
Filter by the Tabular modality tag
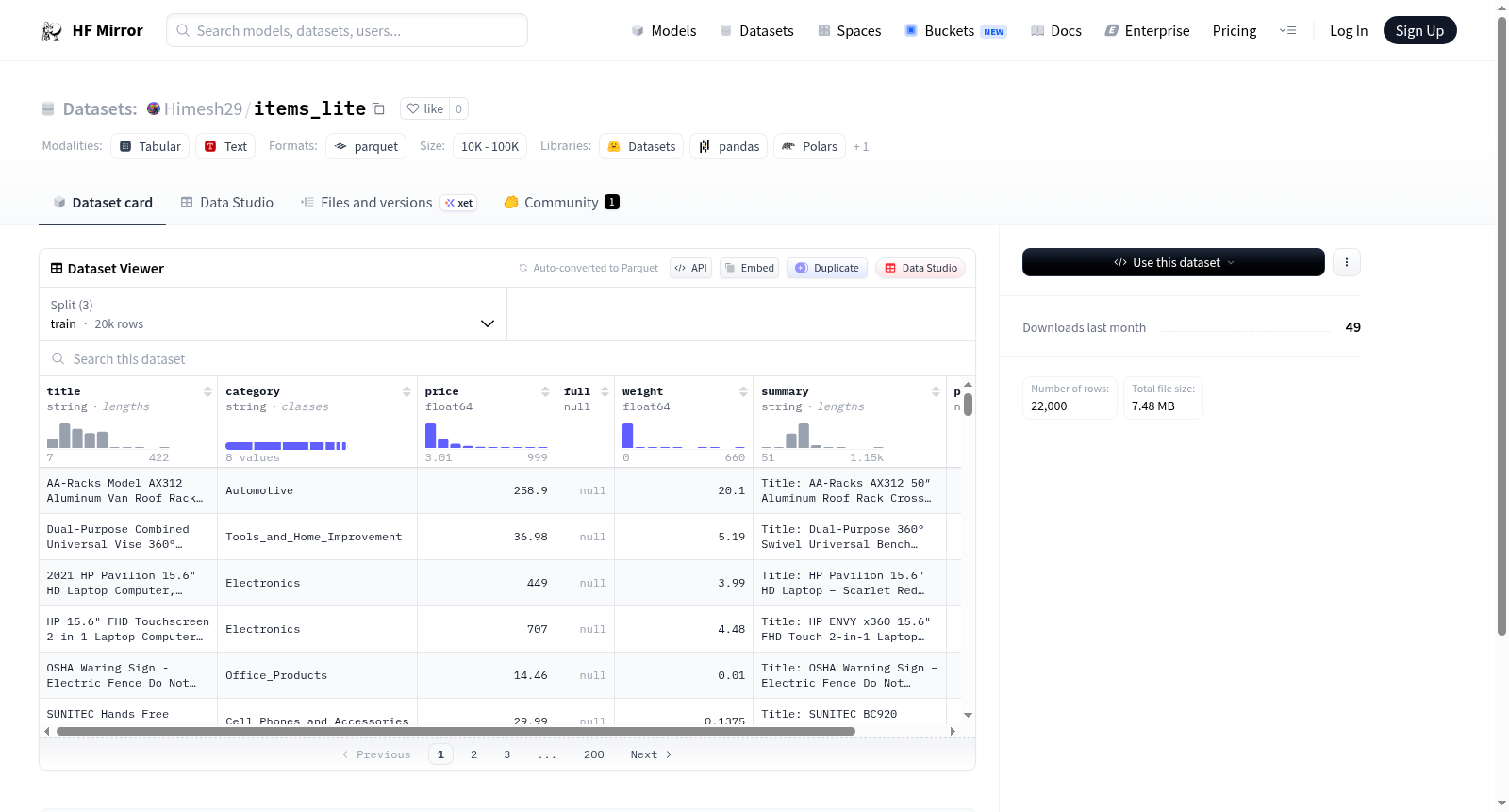[150, 146]
